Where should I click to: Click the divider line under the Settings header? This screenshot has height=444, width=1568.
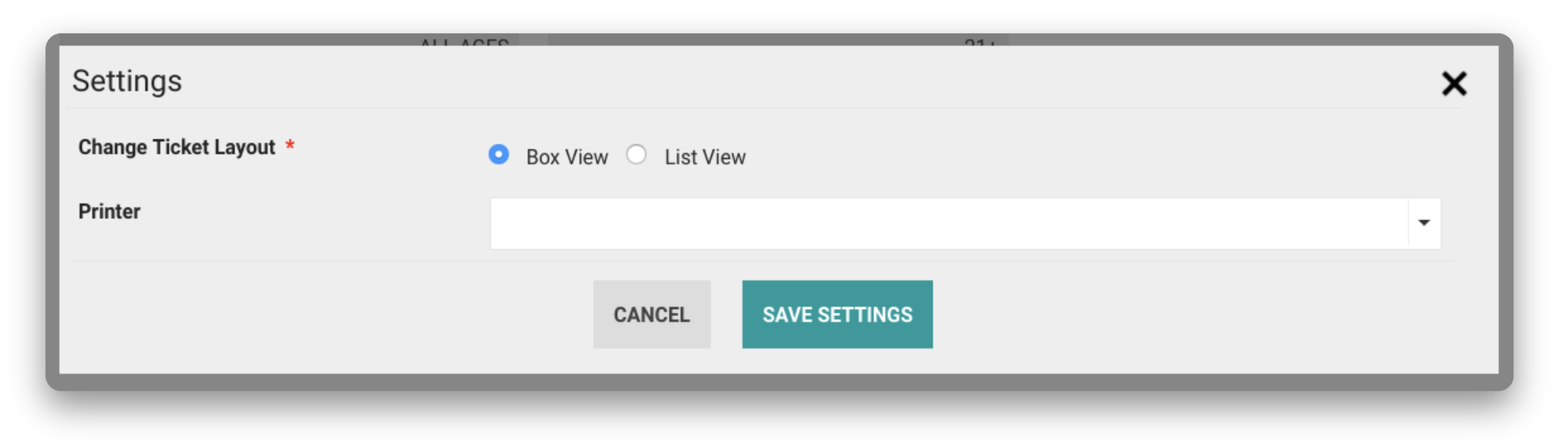(x=758, y=108)
